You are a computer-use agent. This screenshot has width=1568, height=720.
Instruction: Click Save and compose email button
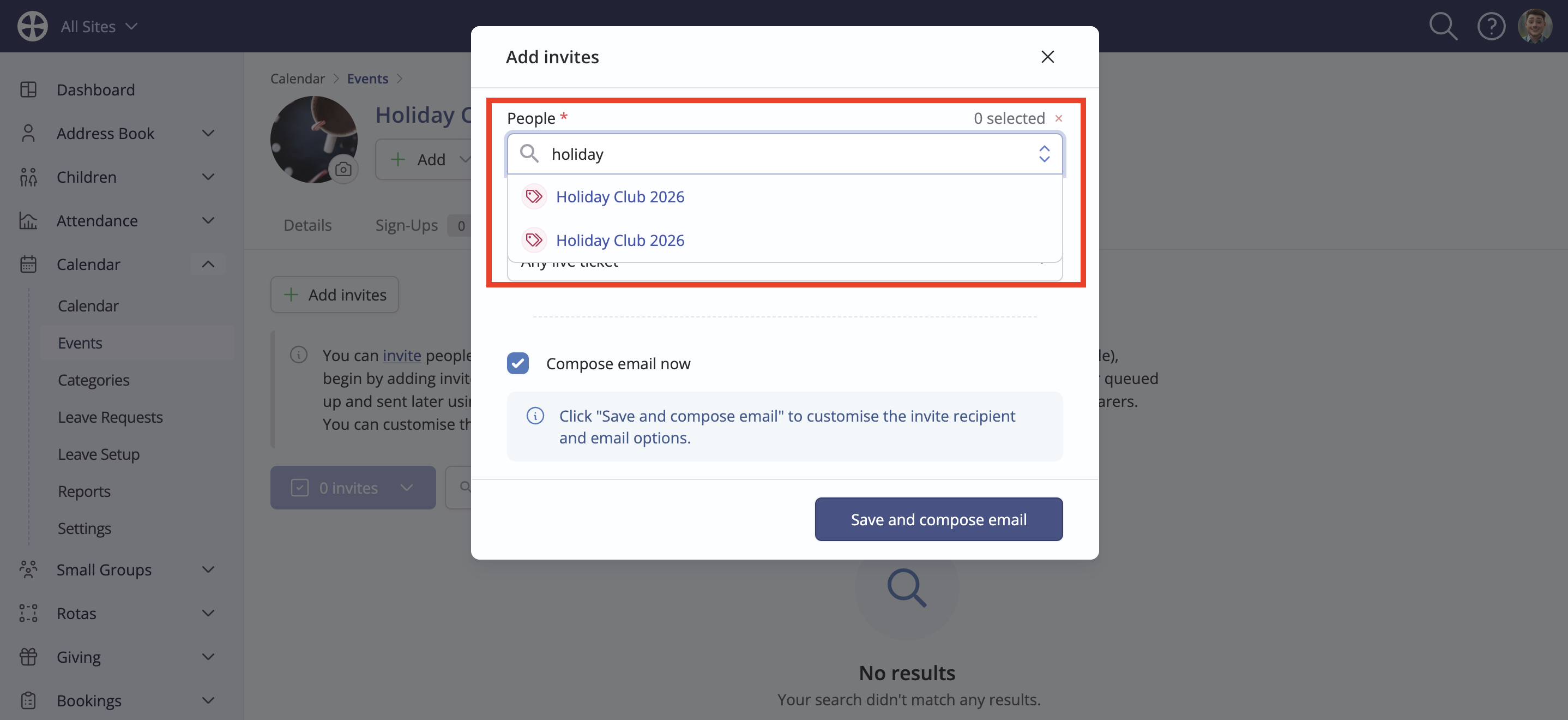[x=938, y=520]
